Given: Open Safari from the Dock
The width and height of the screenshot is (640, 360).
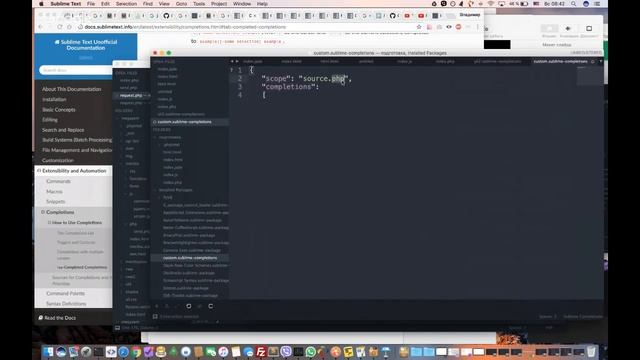Looking at the screenshot, I should tap(123, 351).
